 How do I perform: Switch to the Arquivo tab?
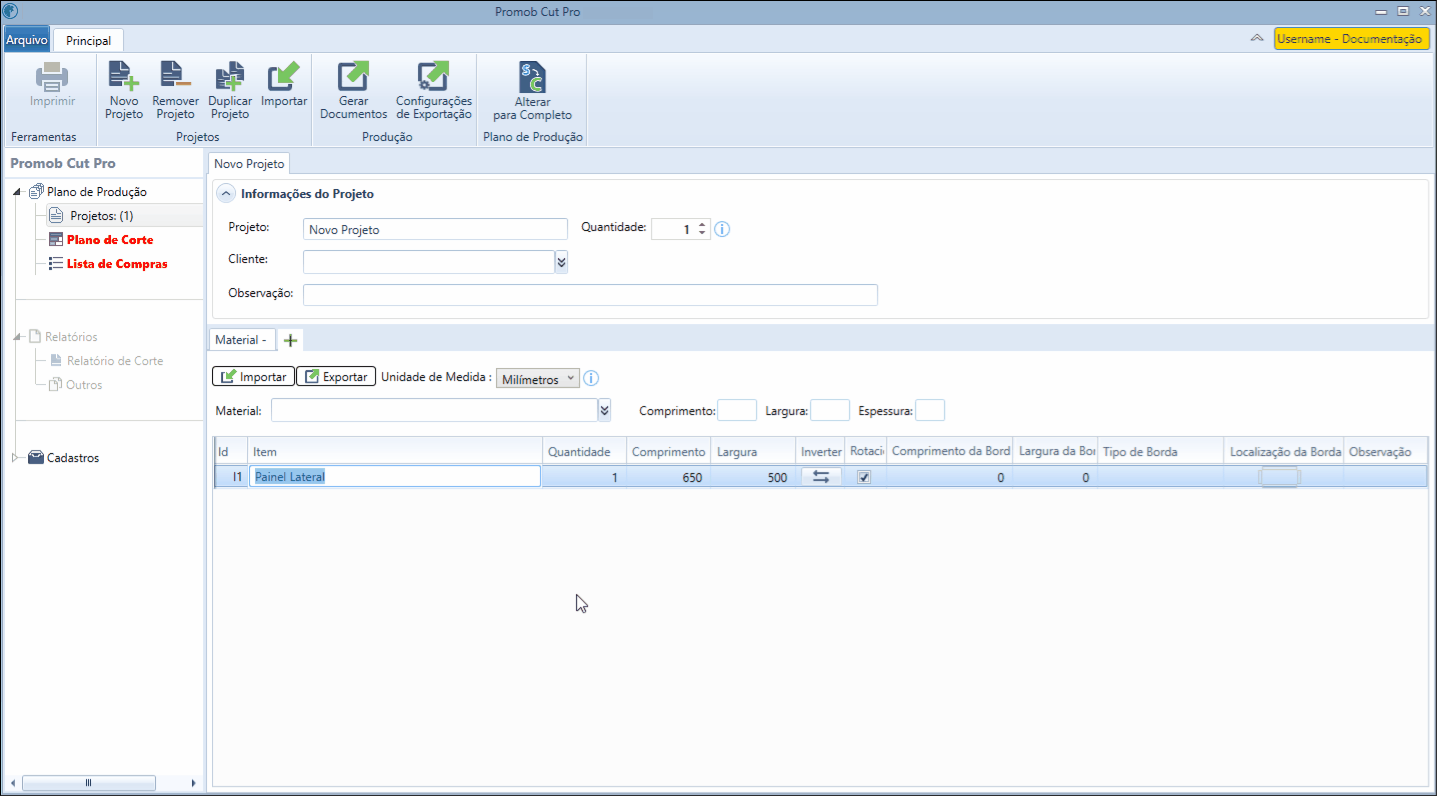pyautogui.click(x=27, y=40)
